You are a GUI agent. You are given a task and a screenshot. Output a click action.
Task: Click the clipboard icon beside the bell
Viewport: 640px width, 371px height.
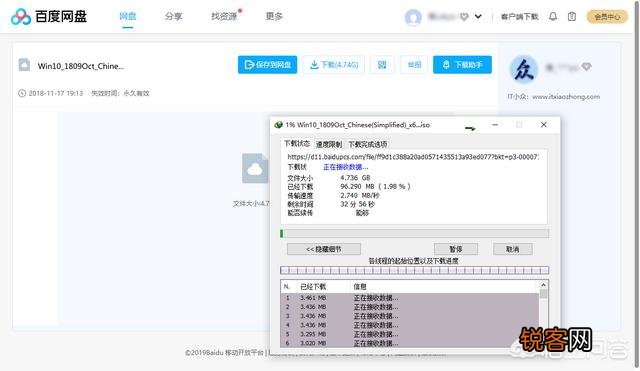pyautogui.click(x=572, y=16)
